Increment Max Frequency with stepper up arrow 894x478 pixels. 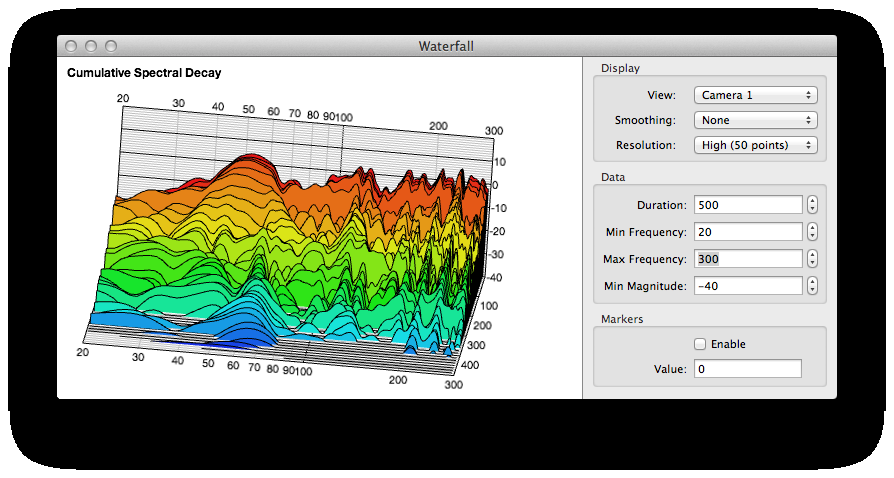pos(812,255)
